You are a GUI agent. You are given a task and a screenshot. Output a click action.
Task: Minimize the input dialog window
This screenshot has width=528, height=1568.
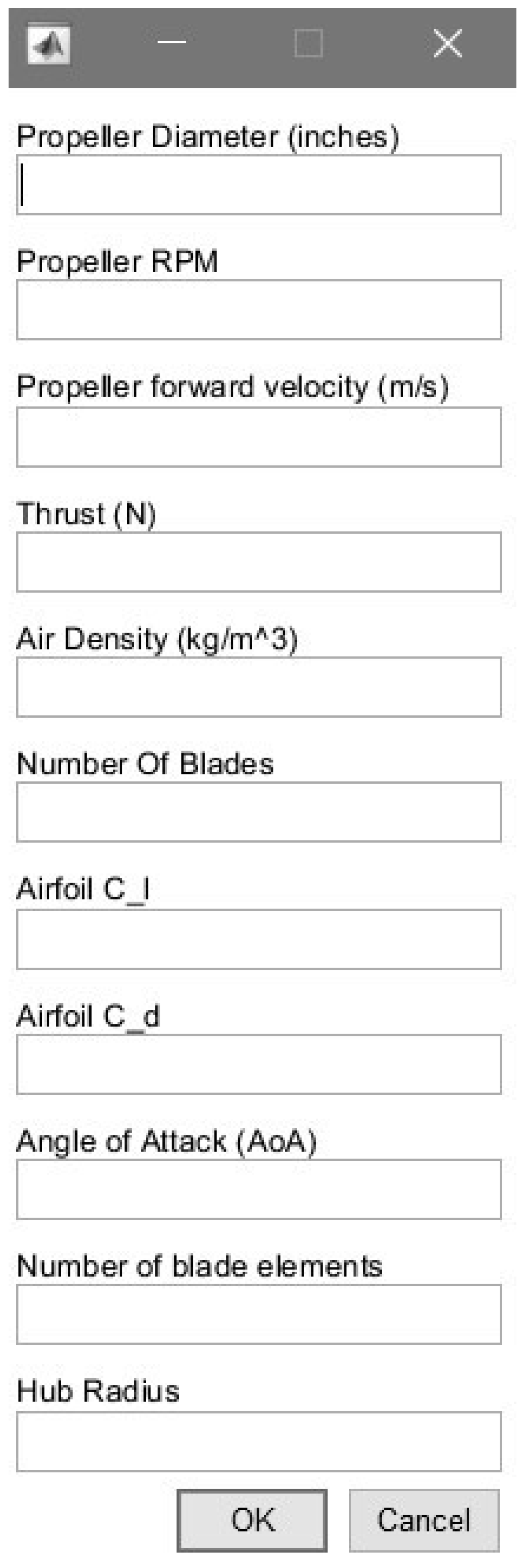coord(172,42)
